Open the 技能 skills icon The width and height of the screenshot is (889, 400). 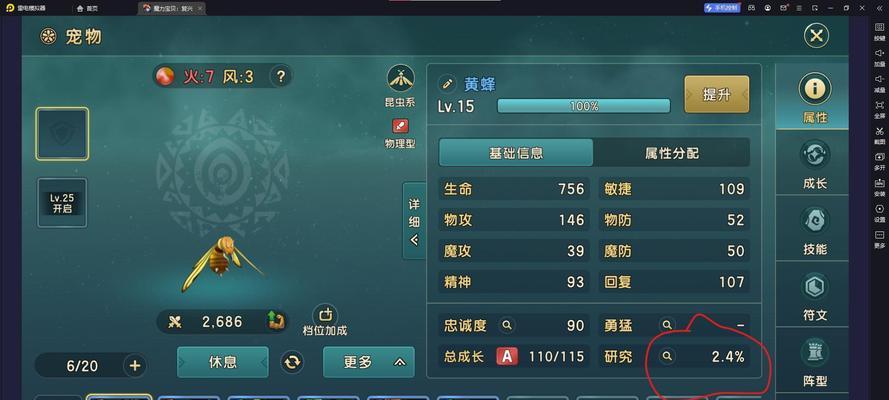coord(815,220)
